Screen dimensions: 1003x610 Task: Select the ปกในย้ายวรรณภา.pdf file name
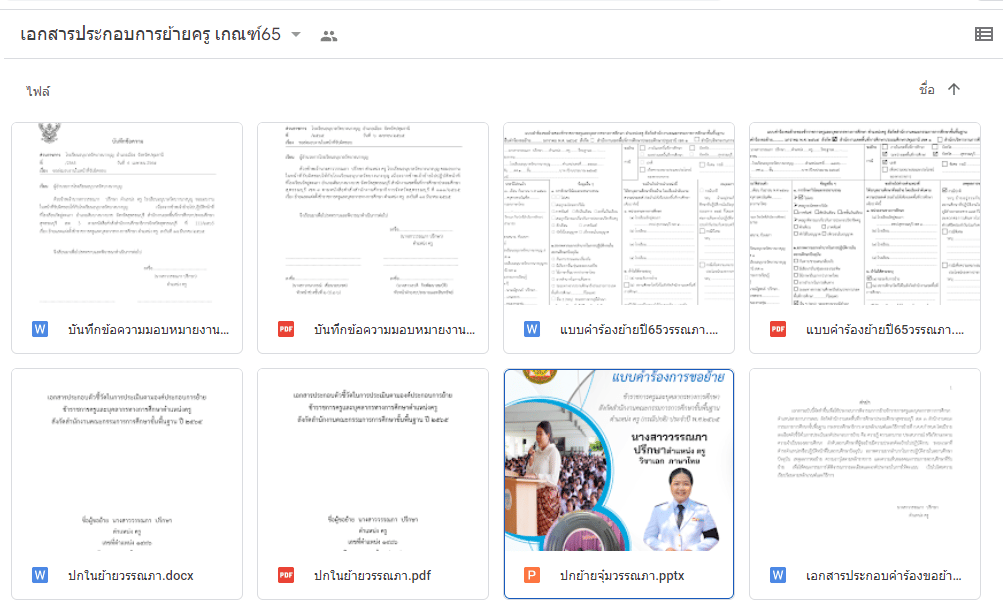372,575
